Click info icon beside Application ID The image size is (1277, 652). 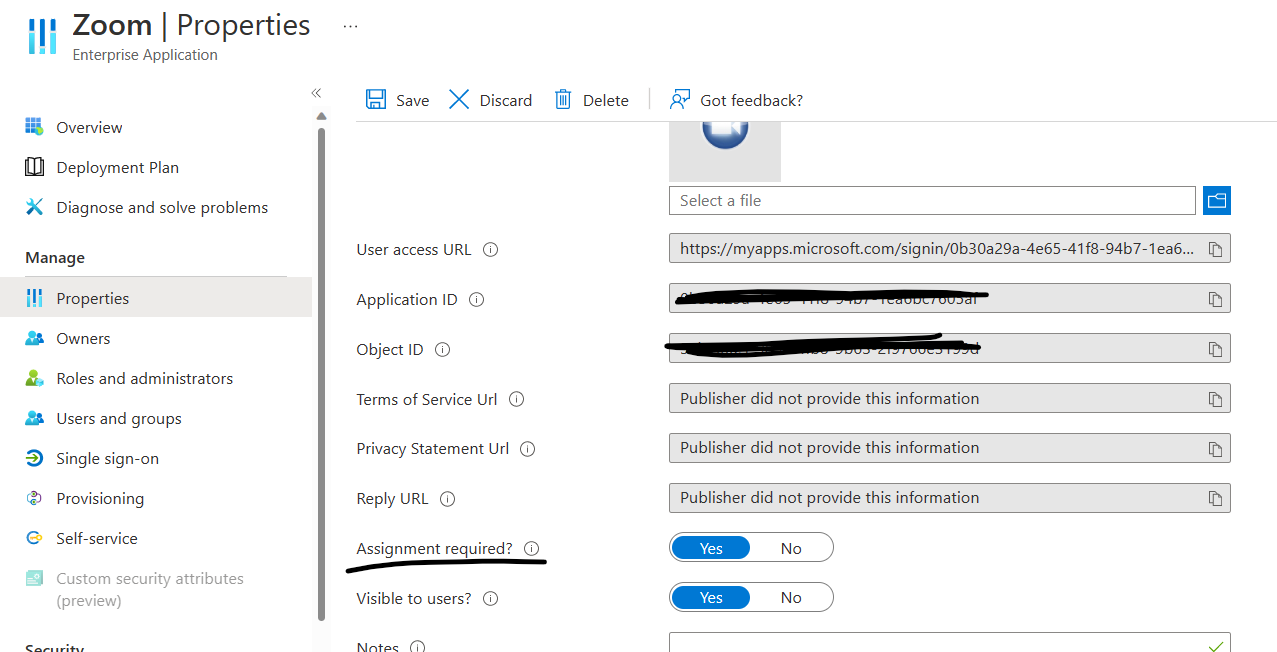pyautogui.click(x=476, y=299)
